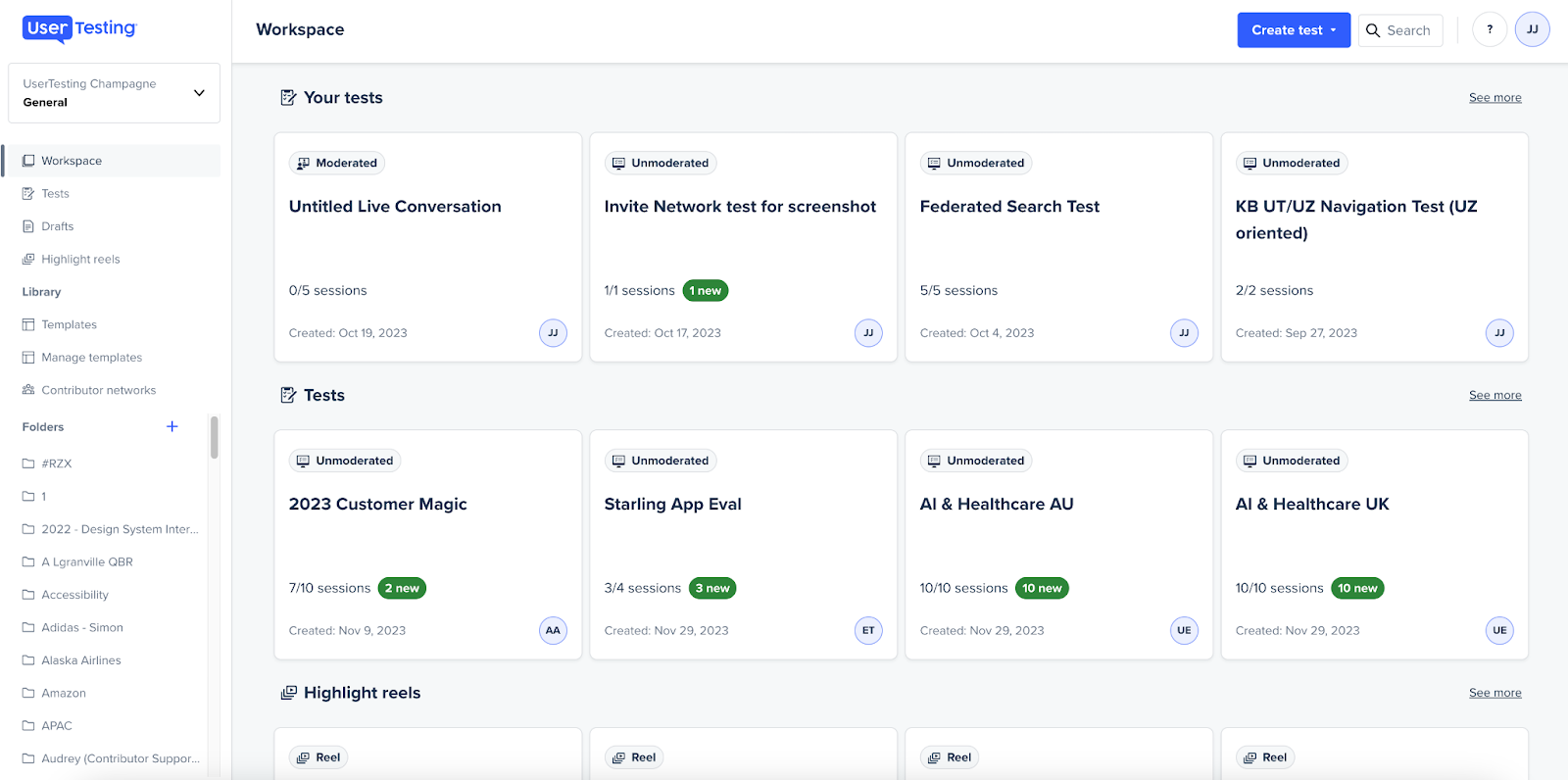Go to Workspace in the sidebar
Viewport: 1568px width, 780px height.
pos(112,161)
